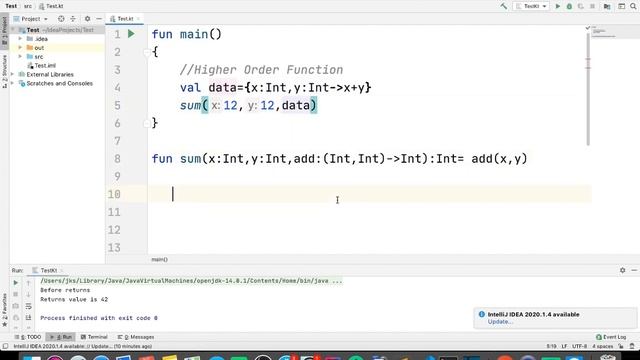Click the console scroll-to-end icon

[x=28, y=318]
